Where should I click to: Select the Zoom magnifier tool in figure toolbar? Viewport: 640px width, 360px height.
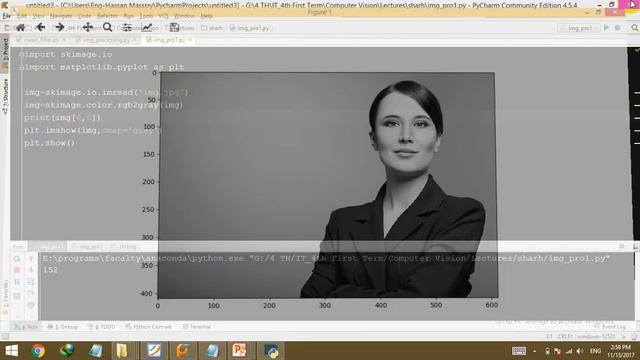[x=107, y=27]
